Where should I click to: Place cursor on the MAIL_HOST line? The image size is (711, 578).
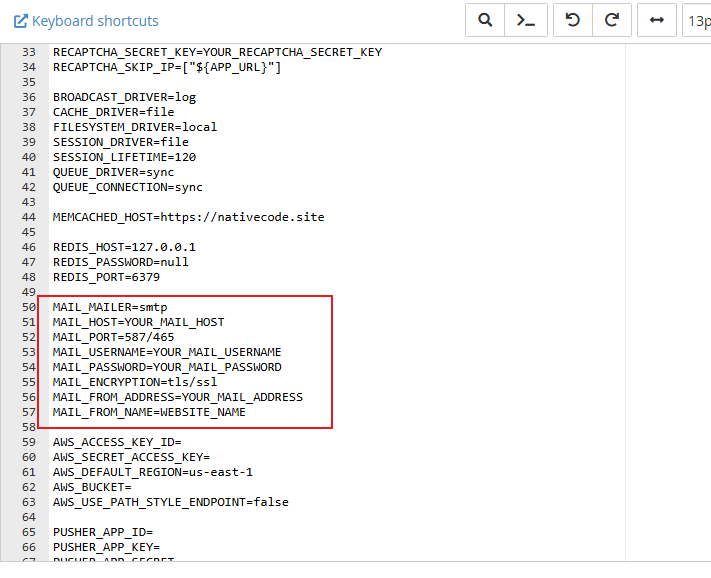138,322
